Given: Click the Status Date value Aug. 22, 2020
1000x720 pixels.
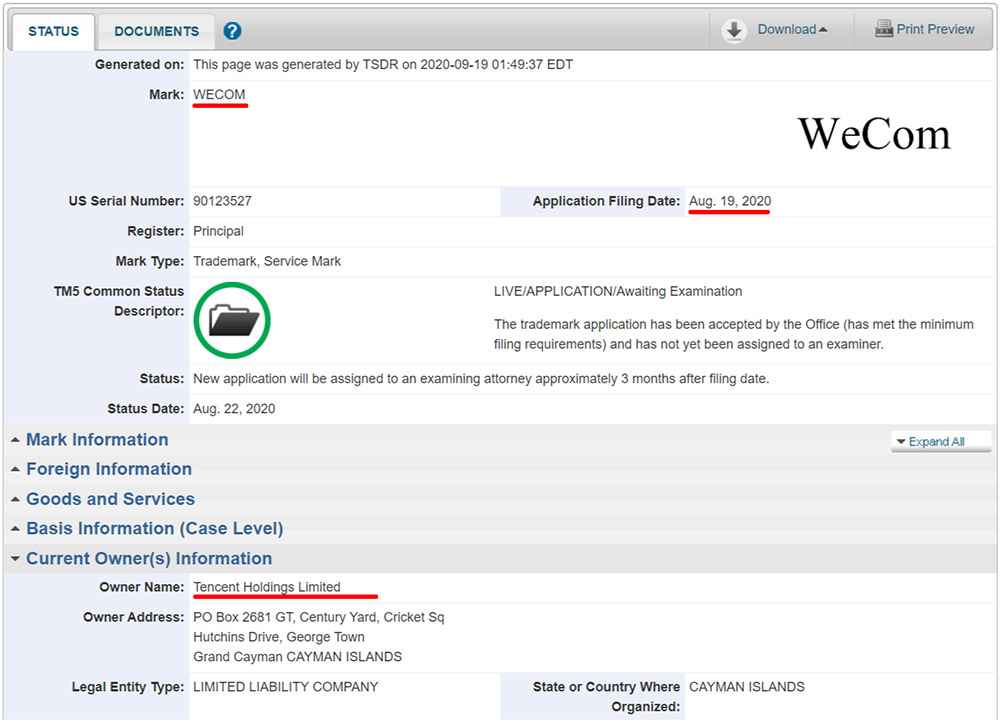Looking at the screenshot, I should click(x=234, y=409).
